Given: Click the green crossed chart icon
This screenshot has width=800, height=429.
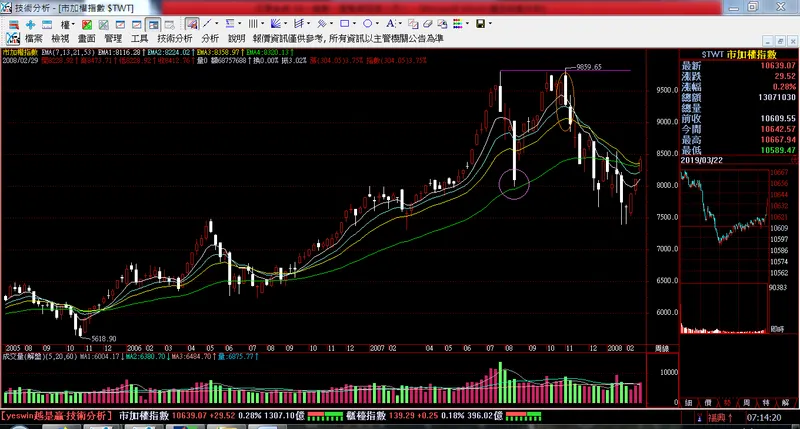Looking at the screenshot, I should pos(104,24).
